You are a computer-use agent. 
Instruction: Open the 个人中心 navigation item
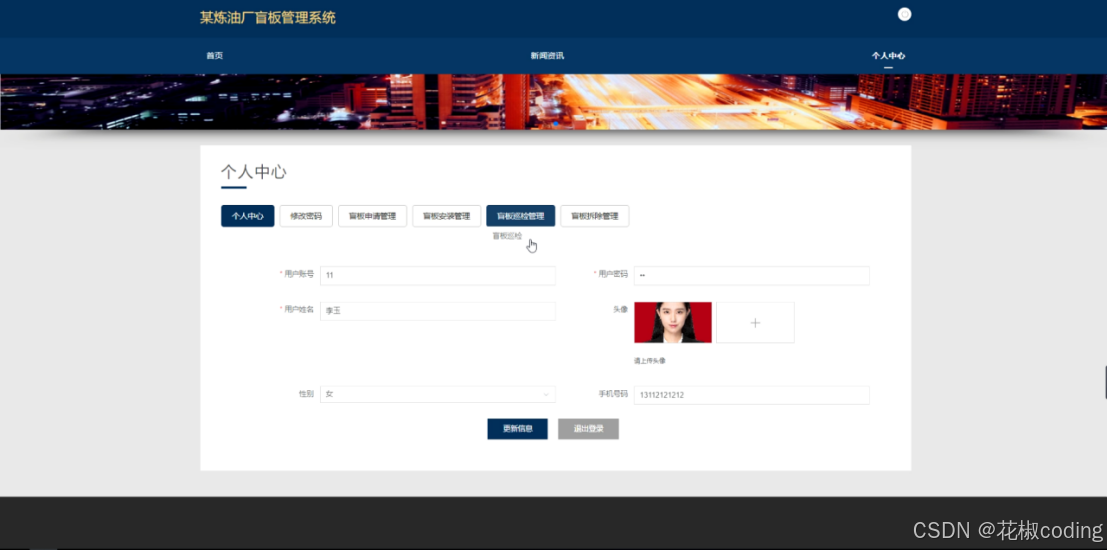point(888,56)
